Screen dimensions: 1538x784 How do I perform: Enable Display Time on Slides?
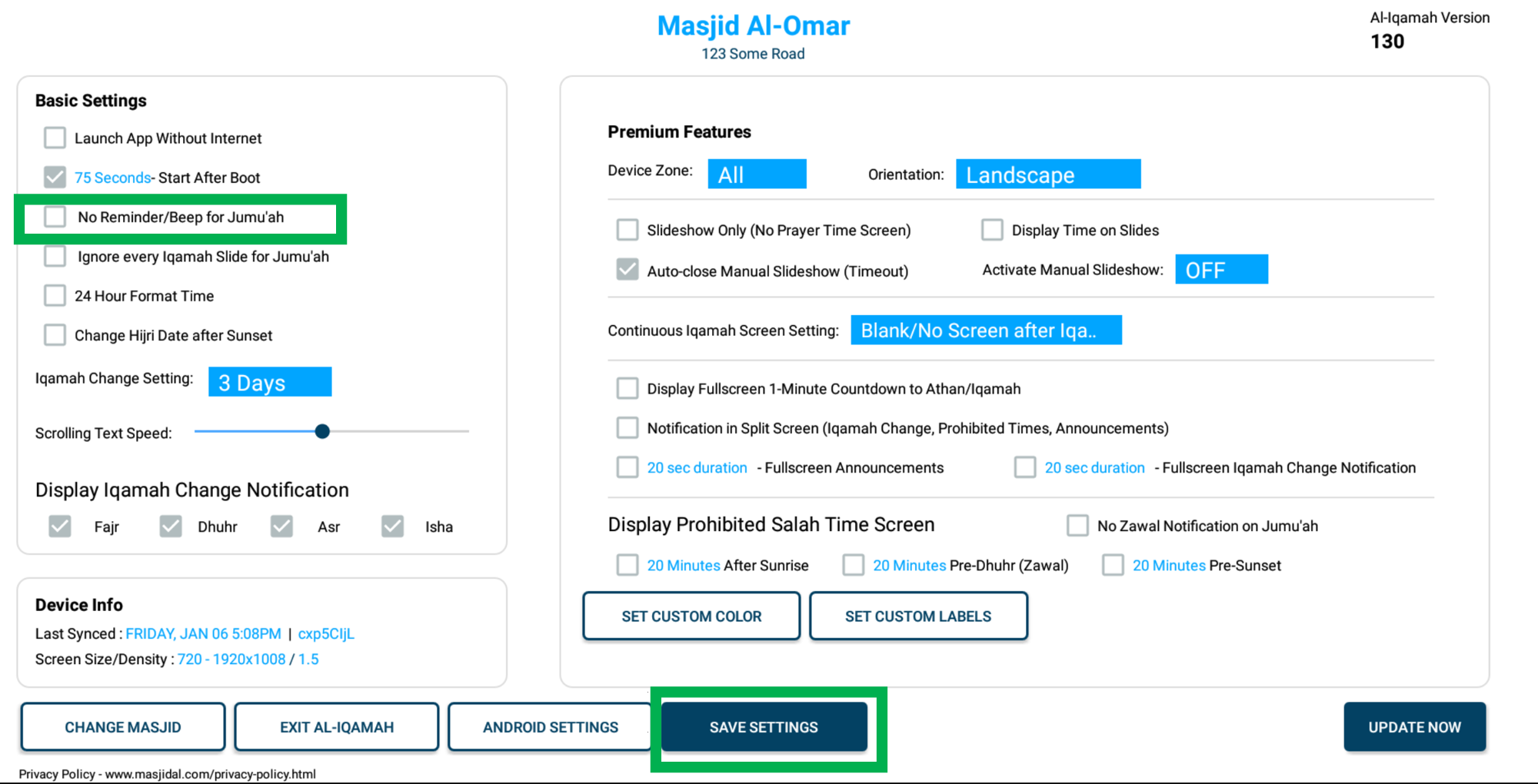[x=992, y=229]
